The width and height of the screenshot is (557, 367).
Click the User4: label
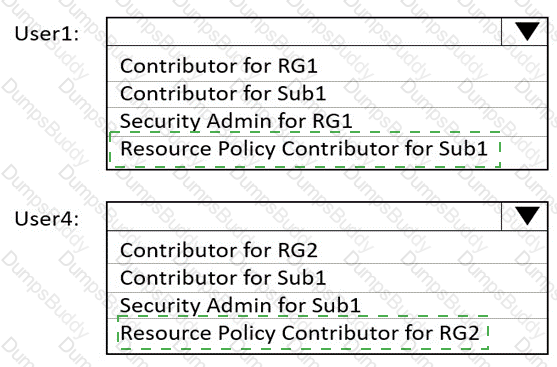click(47, 218)
